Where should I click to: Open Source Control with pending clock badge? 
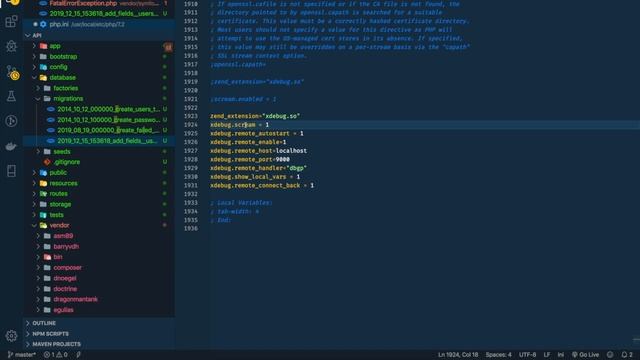[x=12, y=72]
